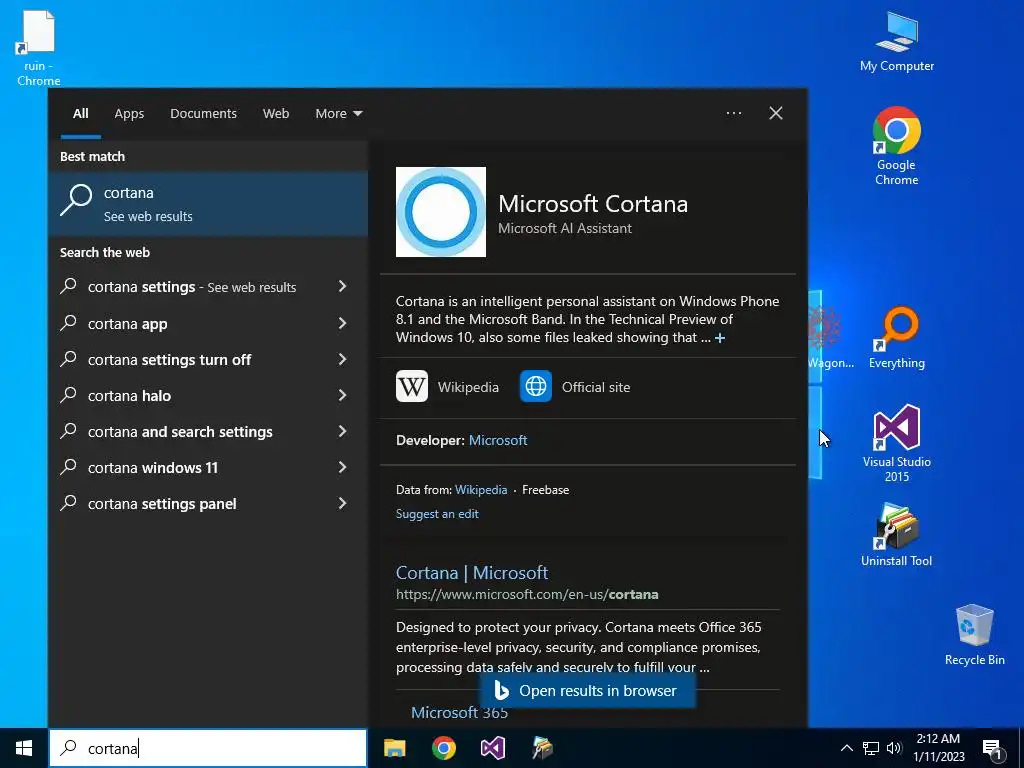
Task: Open the volume control tray icon
Action: [x=894, y=748]
